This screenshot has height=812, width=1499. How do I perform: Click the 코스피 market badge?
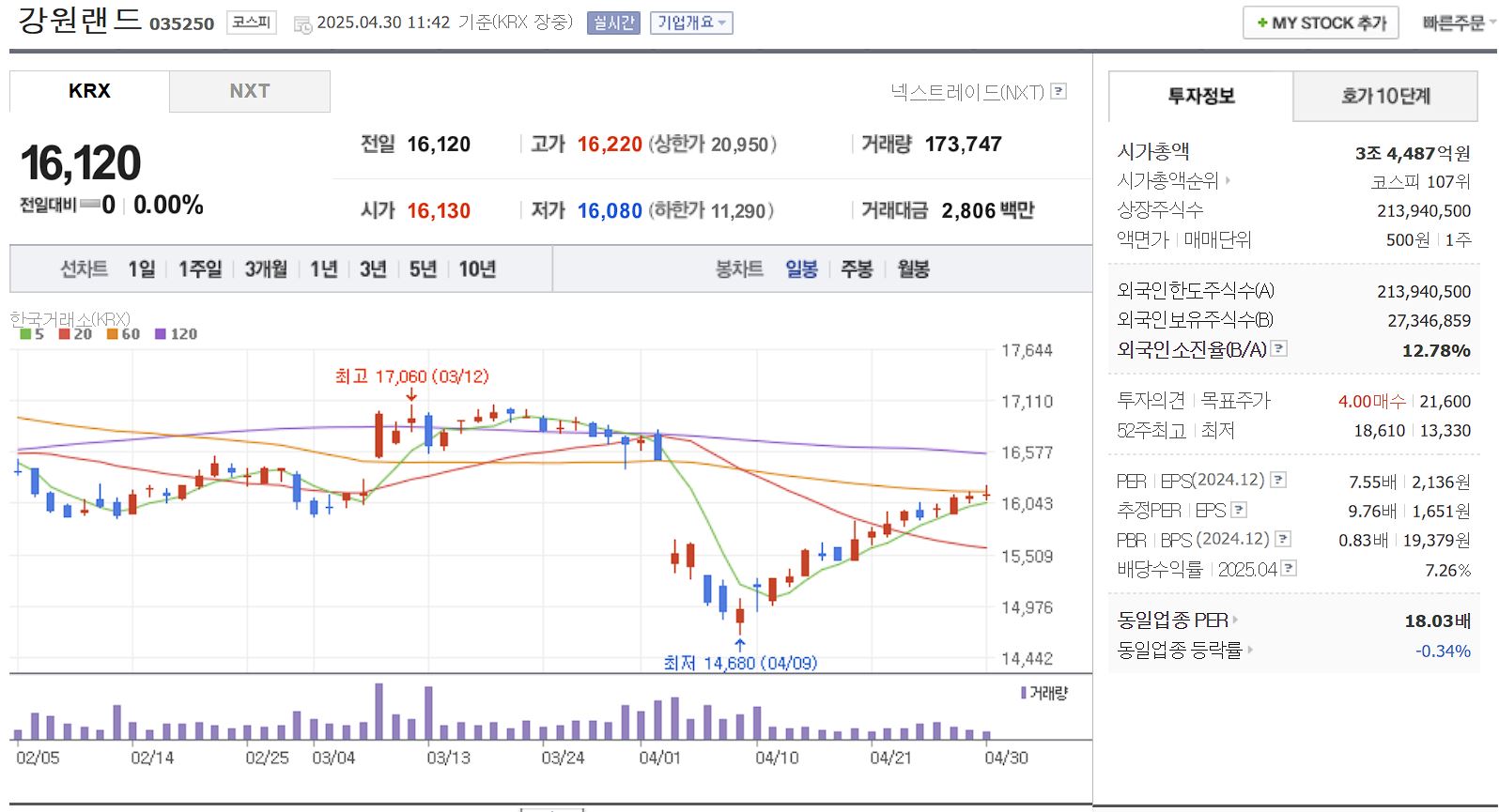tap(252, 23)
